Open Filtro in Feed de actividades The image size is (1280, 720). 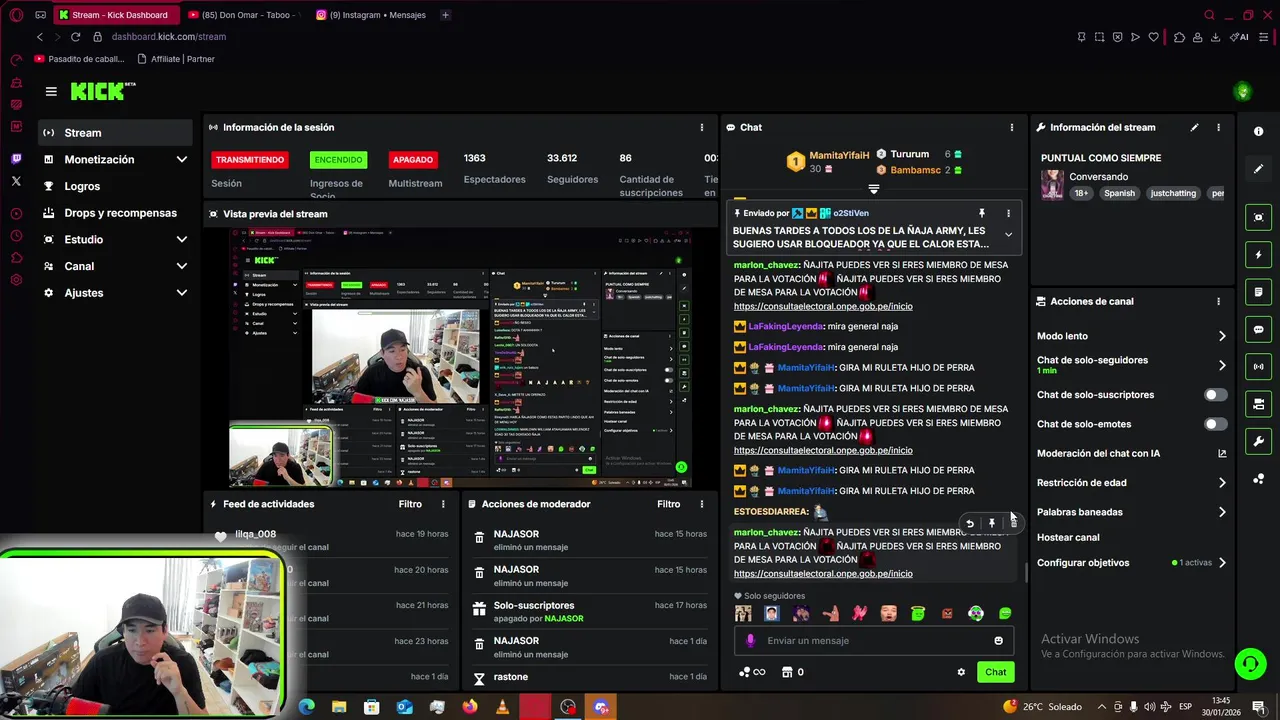pos(410,504)
